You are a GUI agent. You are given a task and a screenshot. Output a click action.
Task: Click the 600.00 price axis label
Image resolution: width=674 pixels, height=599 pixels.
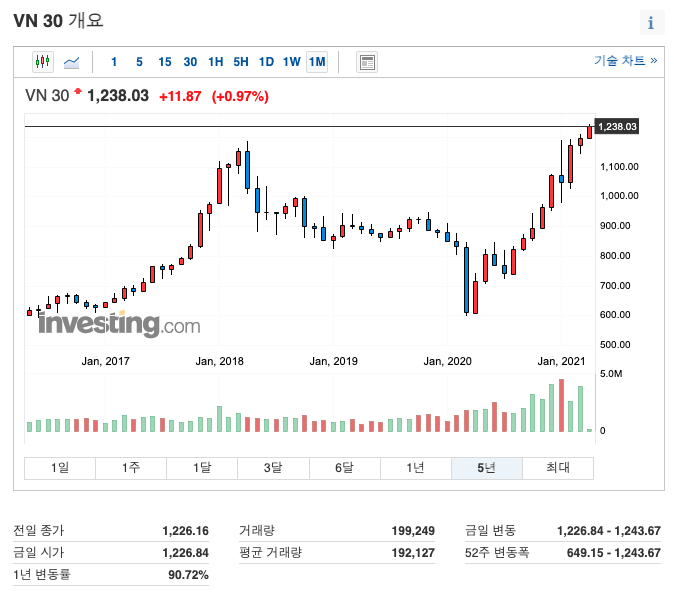point(615,315)
